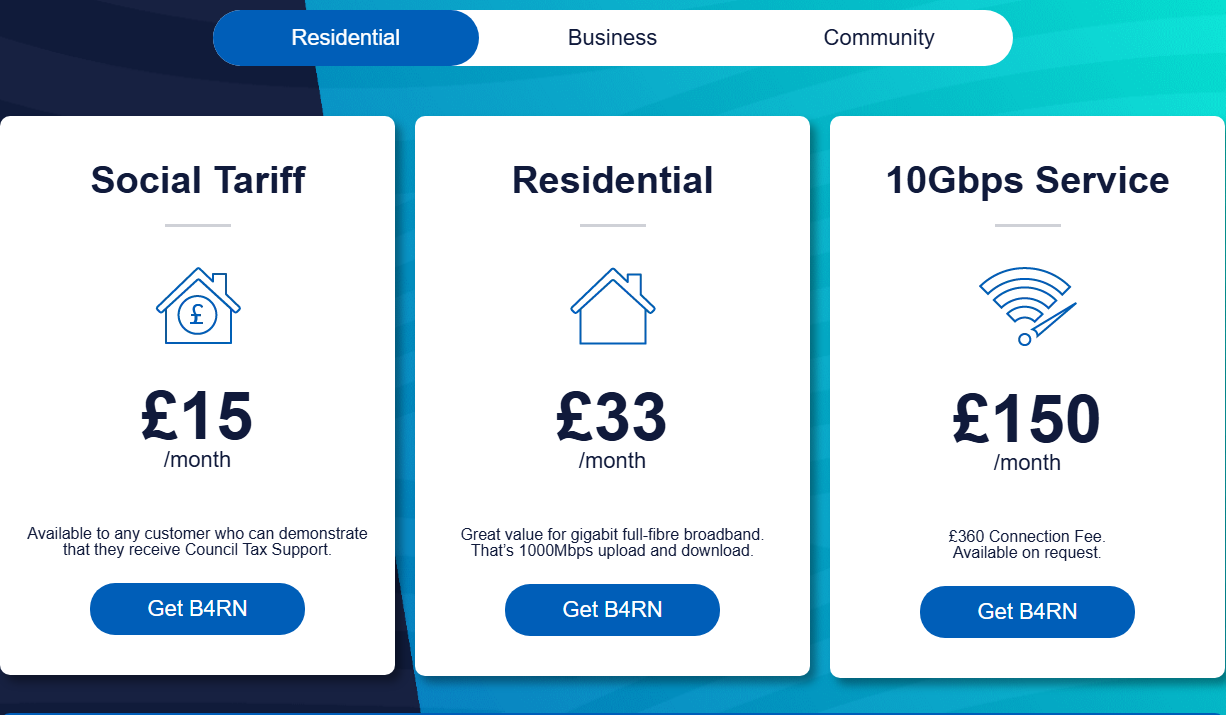Click the £15 per month price

(x=197, y=428)
